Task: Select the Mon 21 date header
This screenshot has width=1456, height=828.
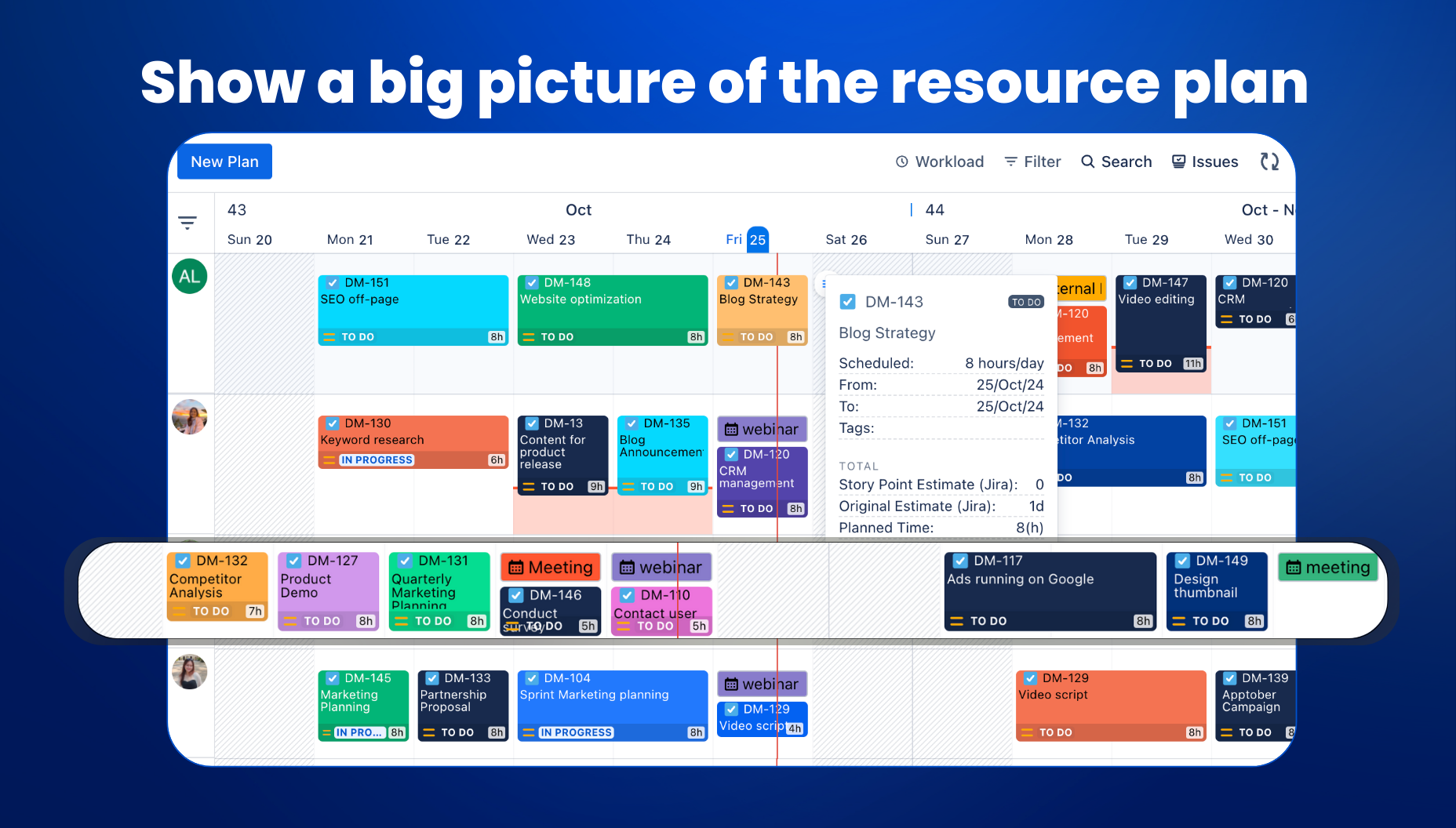Action: point(350,240)
